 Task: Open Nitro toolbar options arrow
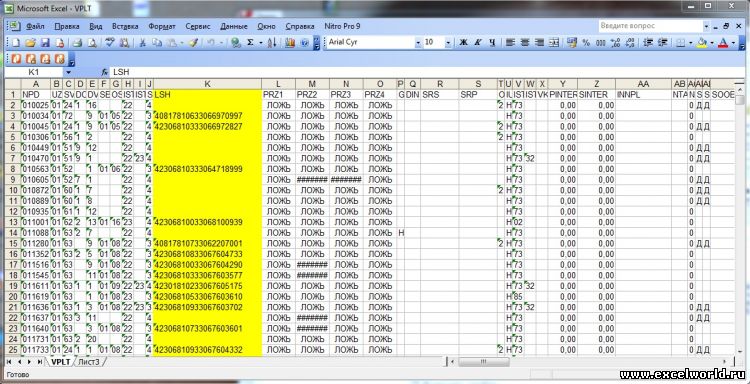72,59
